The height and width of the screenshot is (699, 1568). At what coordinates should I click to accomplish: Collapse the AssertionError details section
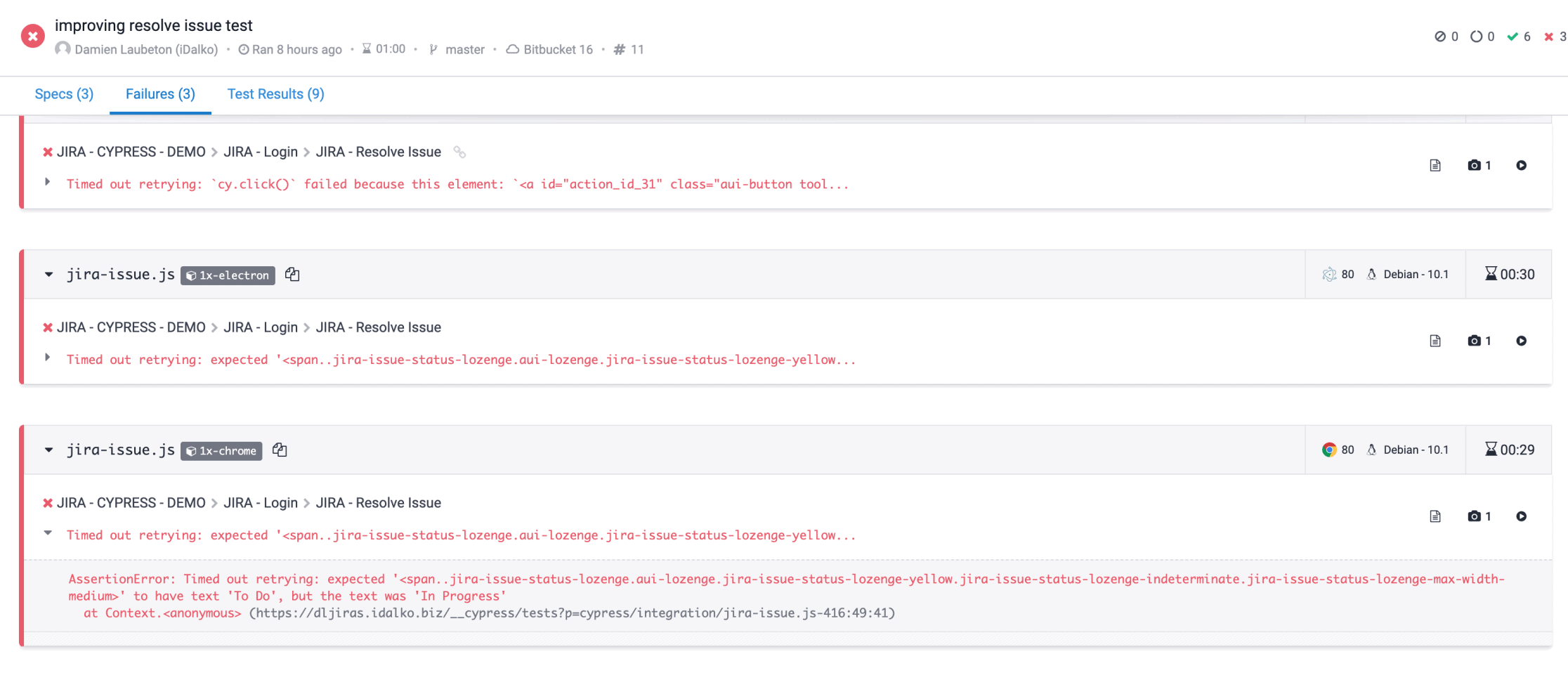[x=48, y=532]
